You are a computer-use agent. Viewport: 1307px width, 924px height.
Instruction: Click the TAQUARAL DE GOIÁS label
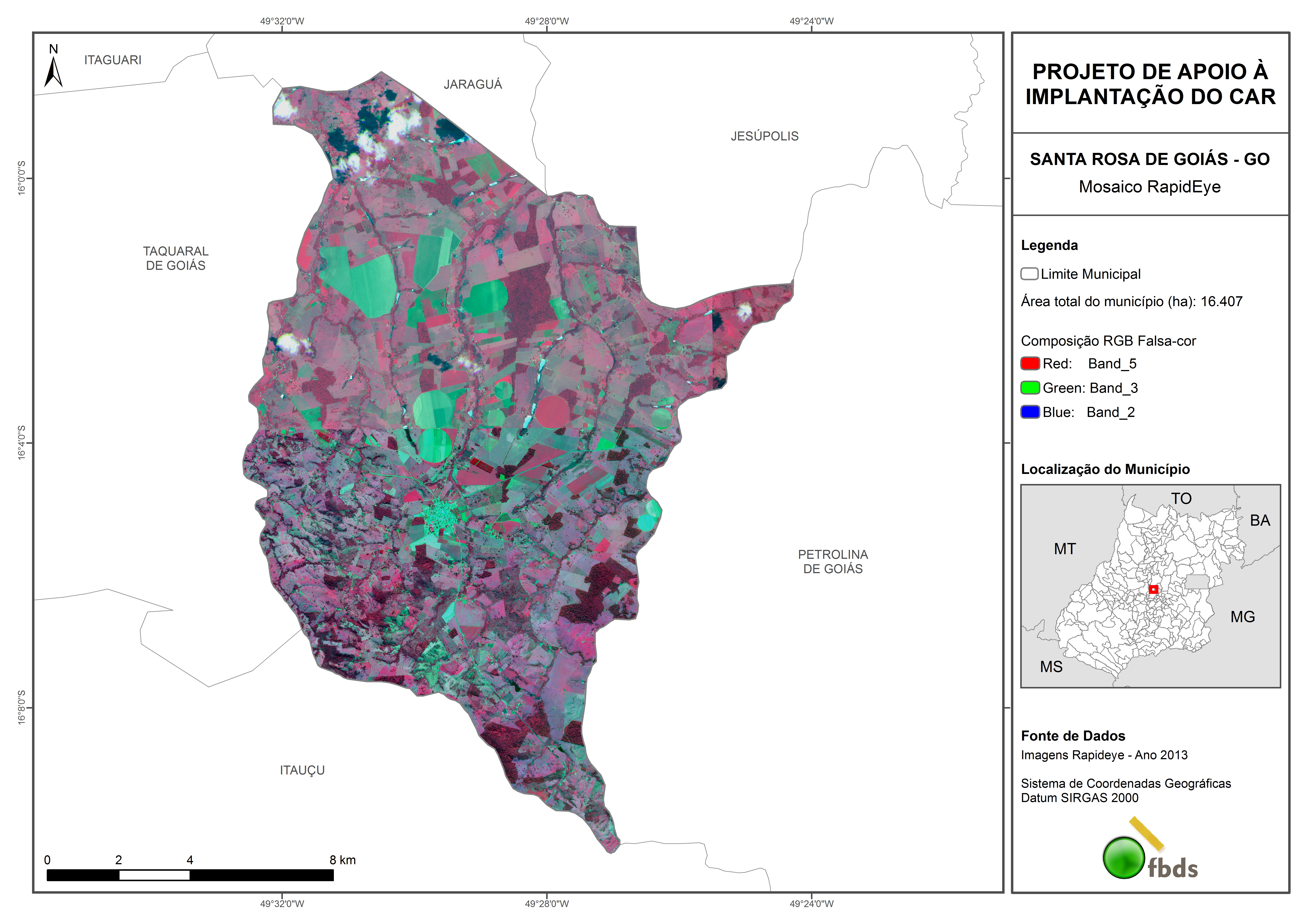(x=175, y=258)
